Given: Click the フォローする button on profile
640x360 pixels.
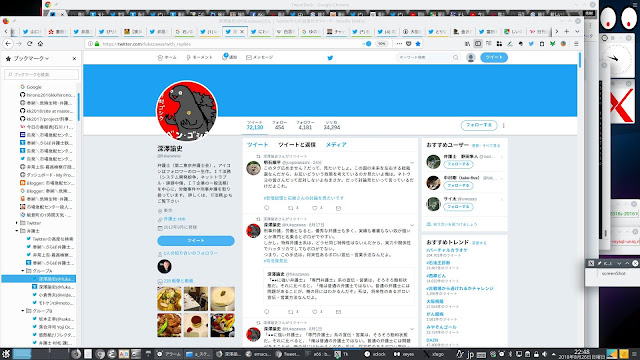Looking at the screenshot, I should pyautogui.click(x=479, y=125).
